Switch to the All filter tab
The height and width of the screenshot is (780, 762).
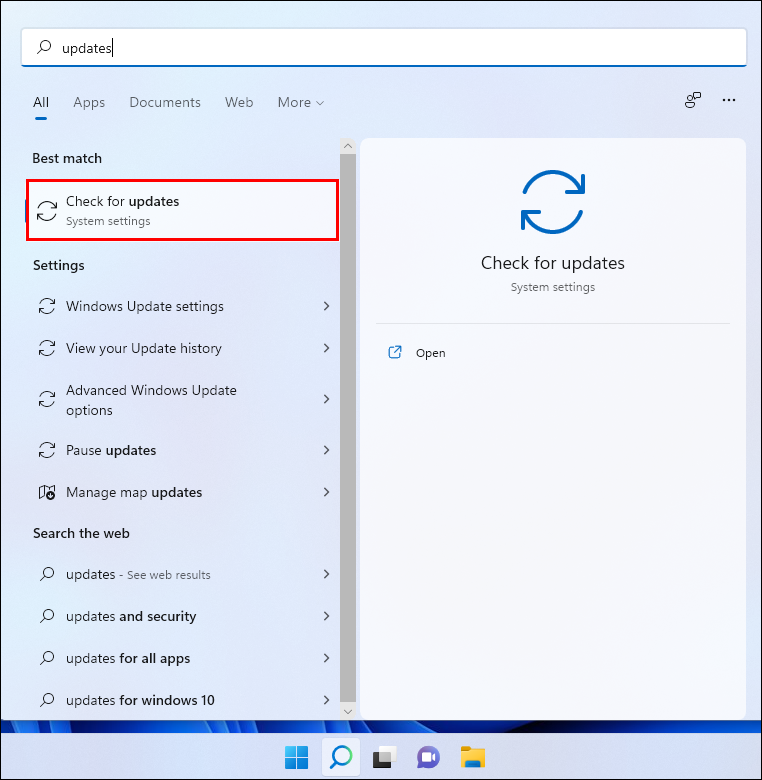[41, 102]
